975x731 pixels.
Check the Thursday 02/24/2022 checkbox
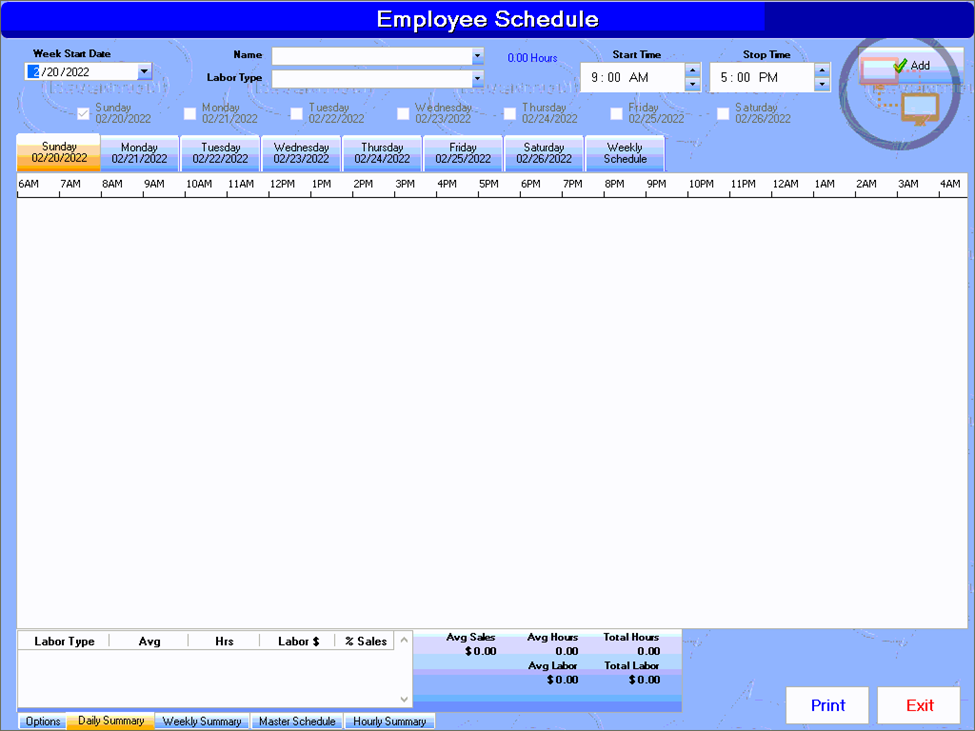coord(510,113)
